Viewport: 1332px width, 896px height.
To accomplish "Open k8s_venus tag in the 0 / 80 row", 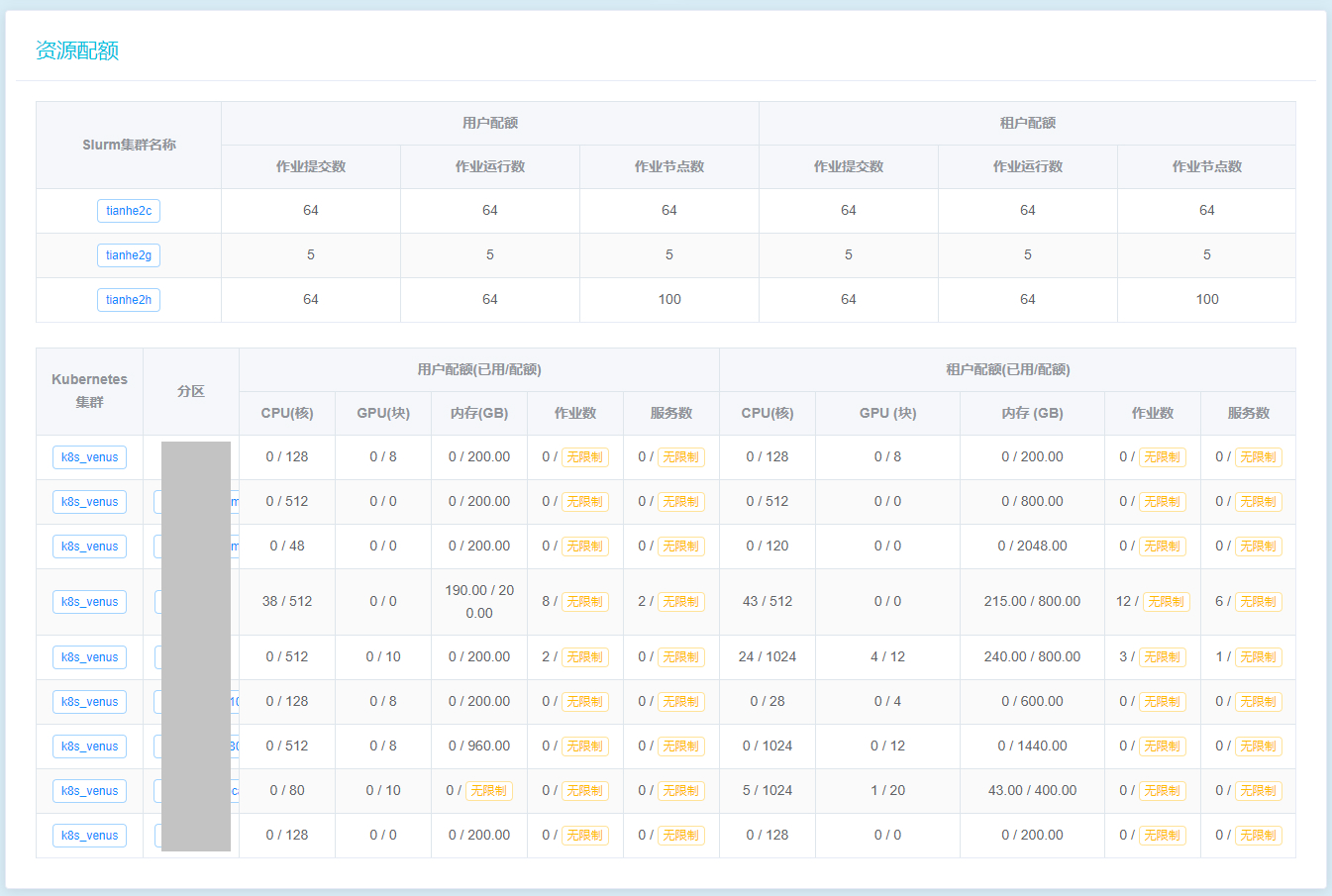I will 89,791.
